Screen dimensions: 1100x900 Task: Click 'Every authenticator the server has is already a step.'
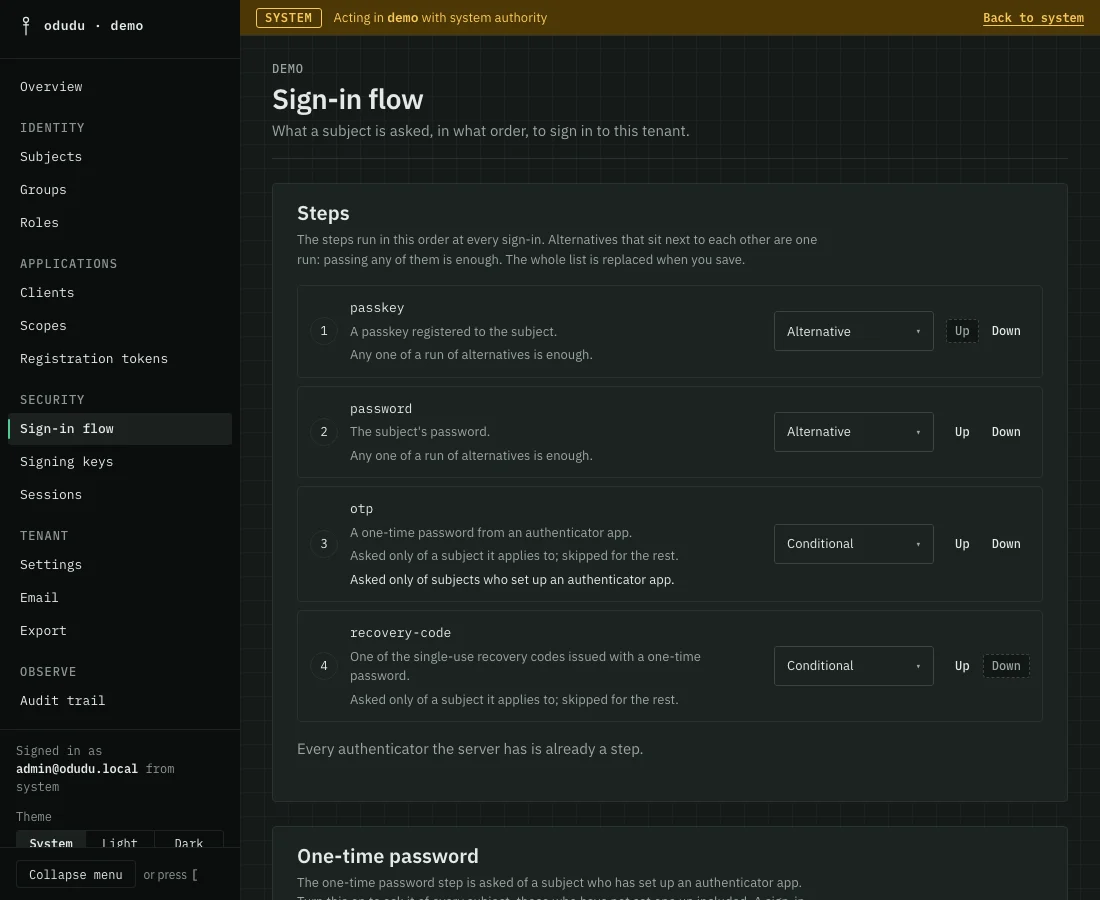click(470, 749)
